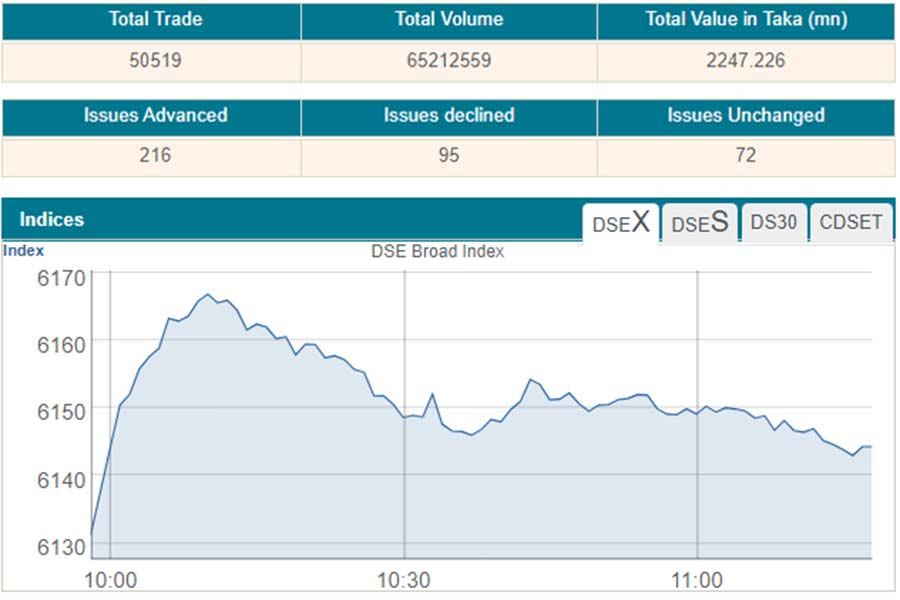
Task: Click the Total Value in Taka header
Action: click(746, 20)
